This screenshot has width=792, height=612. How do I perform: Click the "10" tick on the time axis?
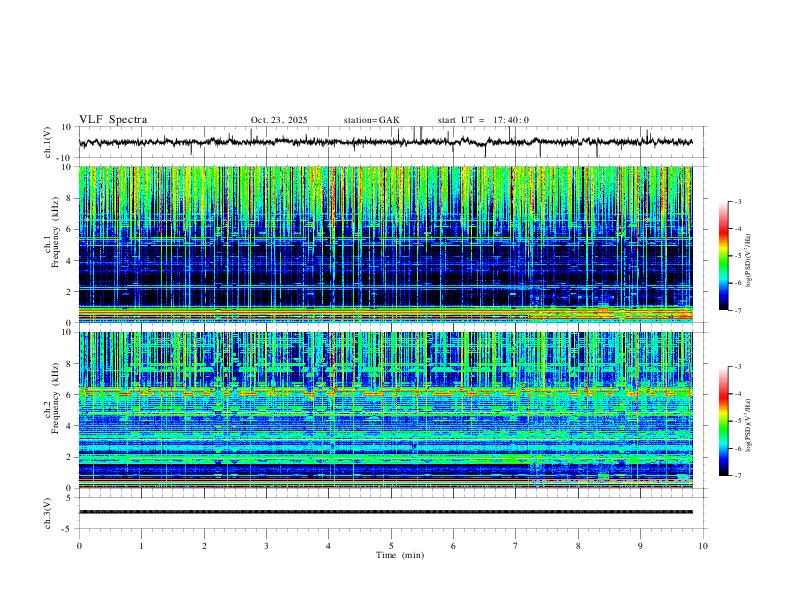pos(703,546)
